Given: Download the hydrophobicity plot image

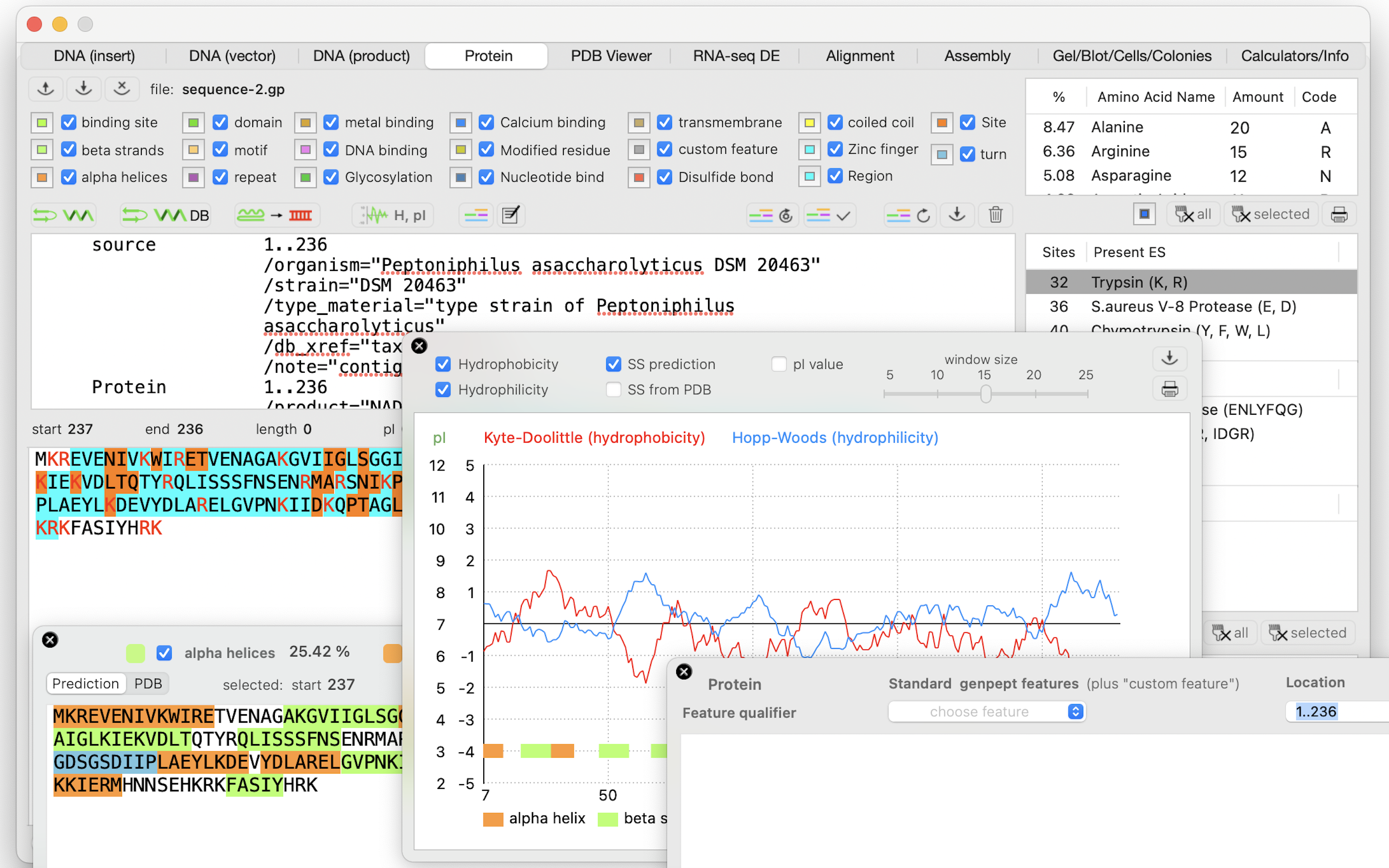Looking at the screenshot, I should [x=1169, y=359].
